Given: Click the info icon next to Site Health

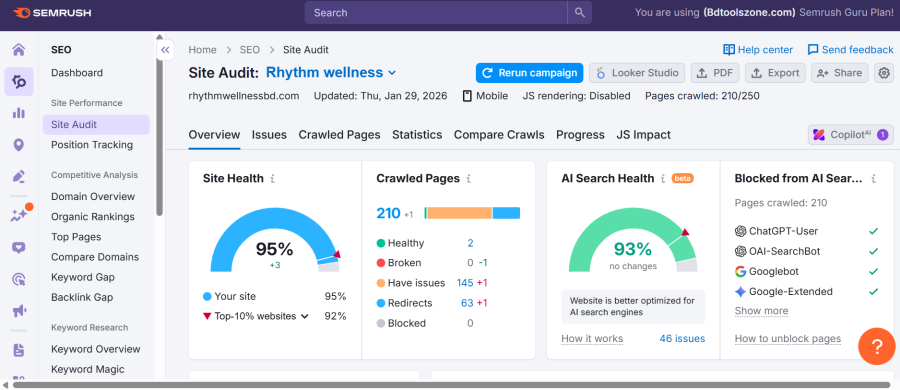Looking at the screenshot, I should [273, 179].
